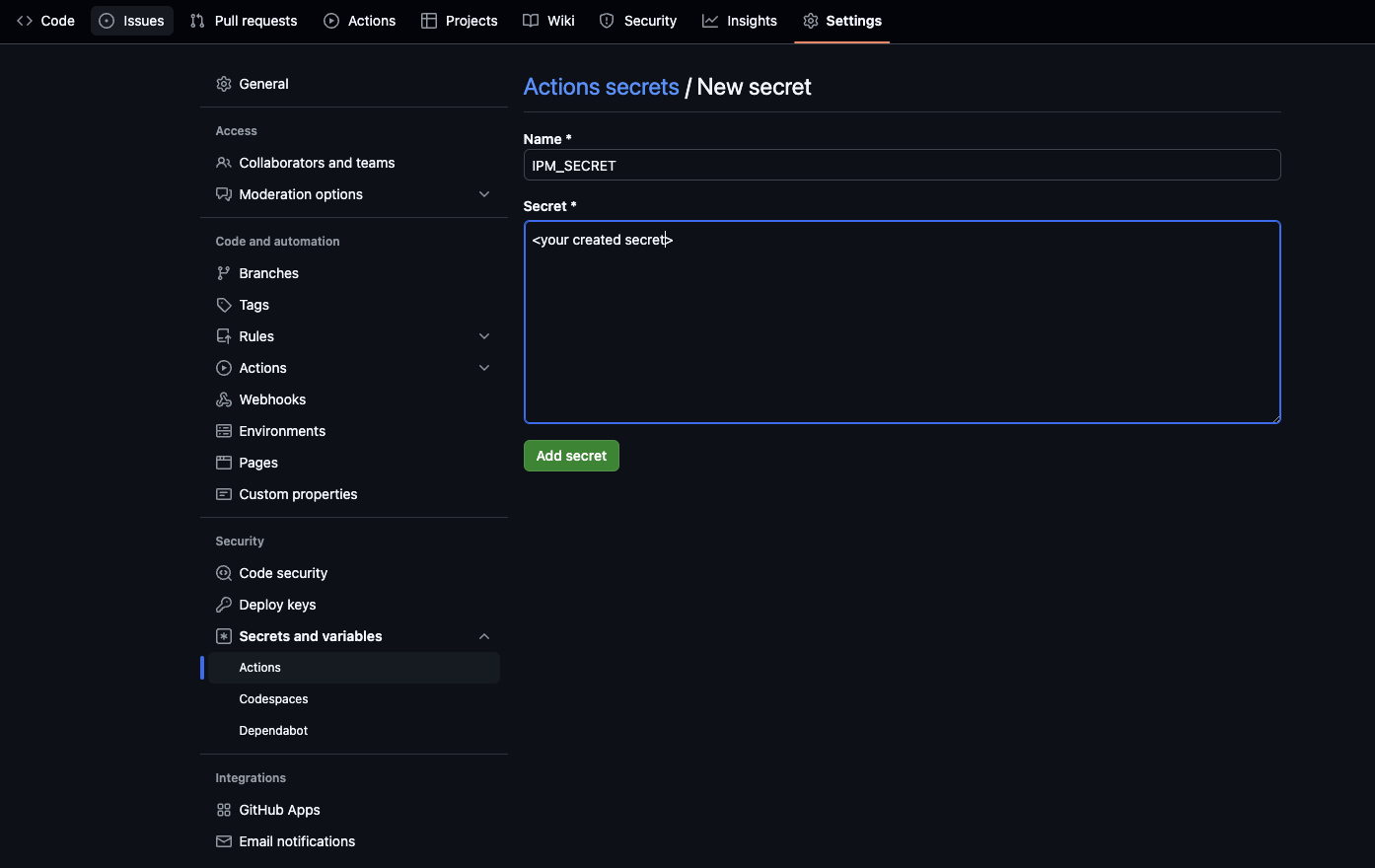
Task: Expand the Rules section chevron
Action: click(484, 336)
